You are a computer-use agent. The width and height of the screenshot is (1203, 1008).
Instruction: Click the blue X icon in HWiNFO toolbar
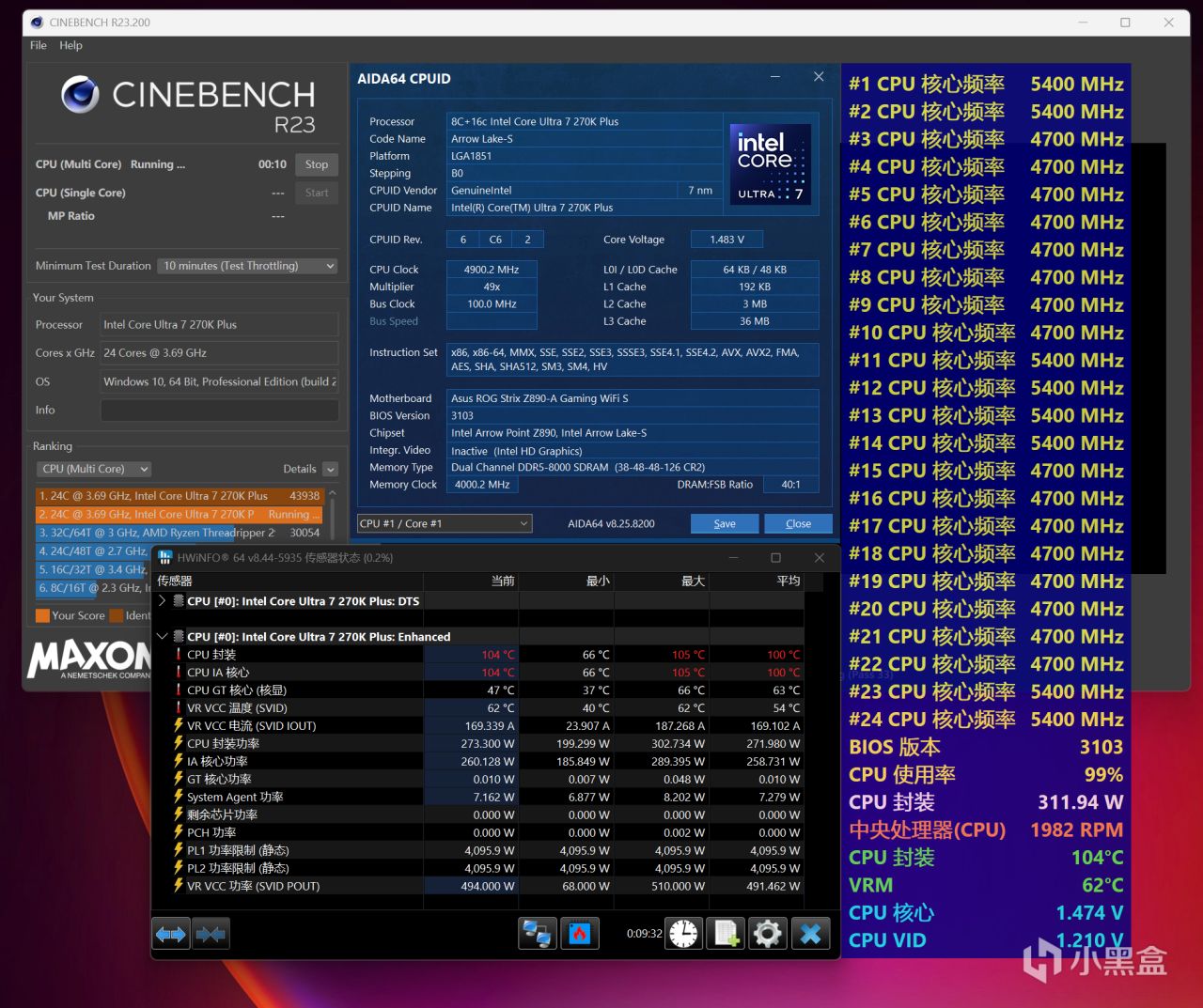811,934
